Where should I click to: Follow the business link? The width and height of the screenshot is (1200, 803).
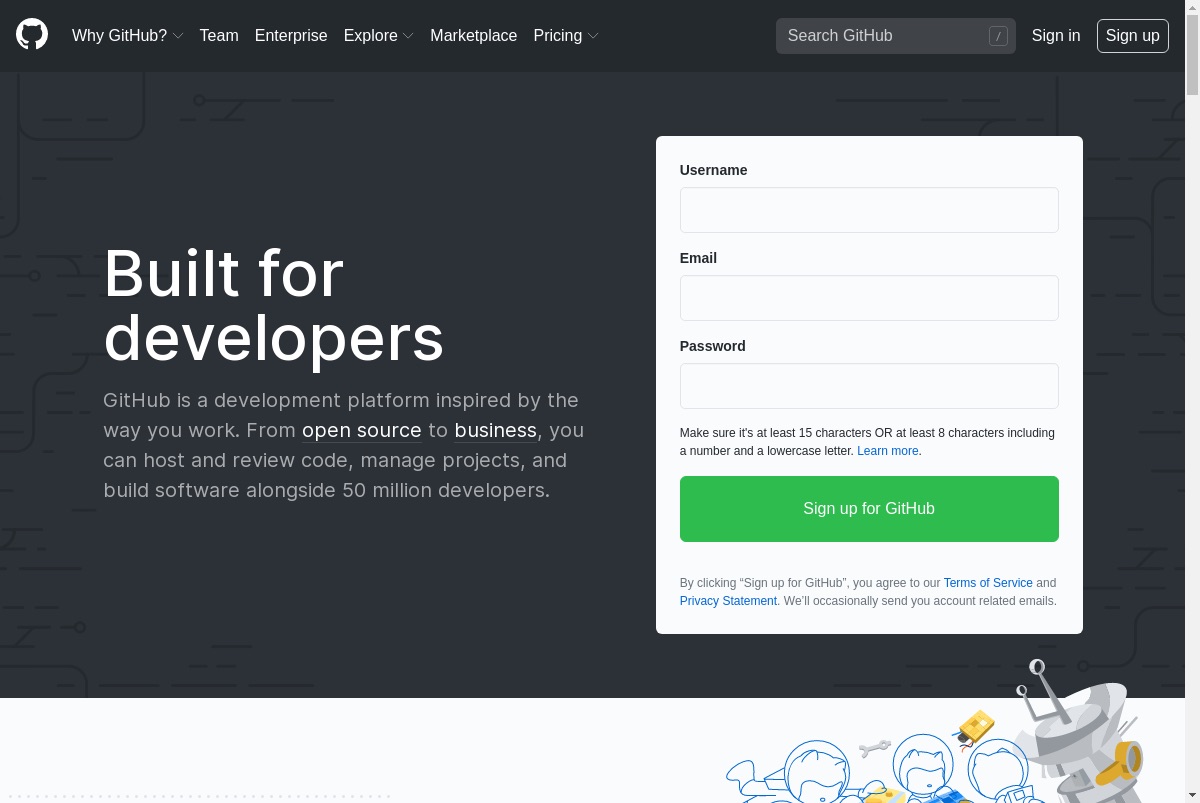click(496, 430)
